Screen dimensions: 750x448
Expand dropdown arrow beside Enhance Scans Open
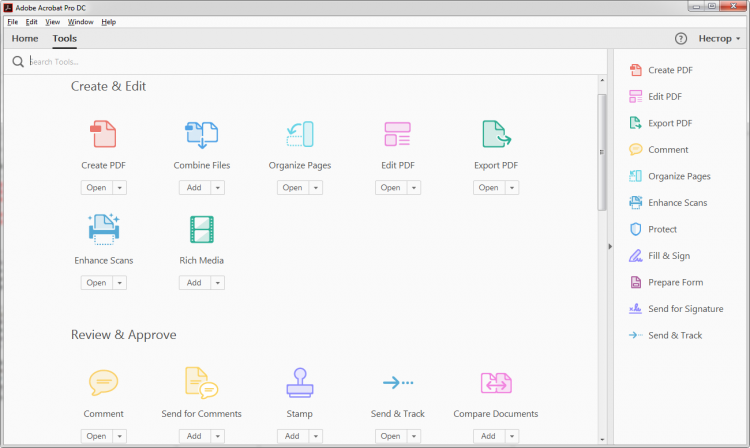pyautogui.click(x=120, y=283)
